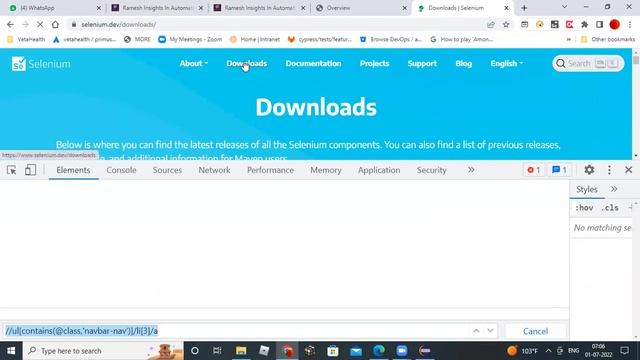Screen dimensions: 640x360
Task: Click the DevTools issues message badge
Action: [x=559, y=170]
